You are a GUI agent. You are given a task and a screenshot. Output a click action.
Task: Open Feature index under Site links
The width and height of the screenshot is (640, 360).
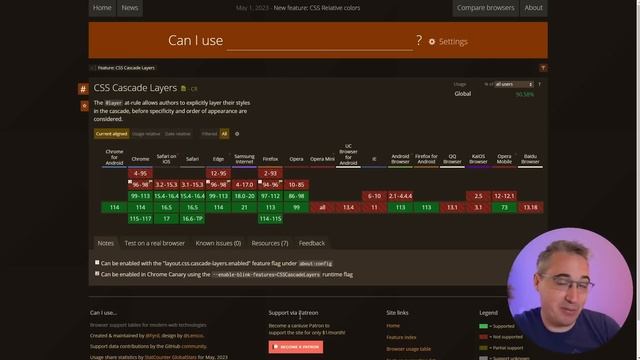pyautogui.click(x=401, y=337)
